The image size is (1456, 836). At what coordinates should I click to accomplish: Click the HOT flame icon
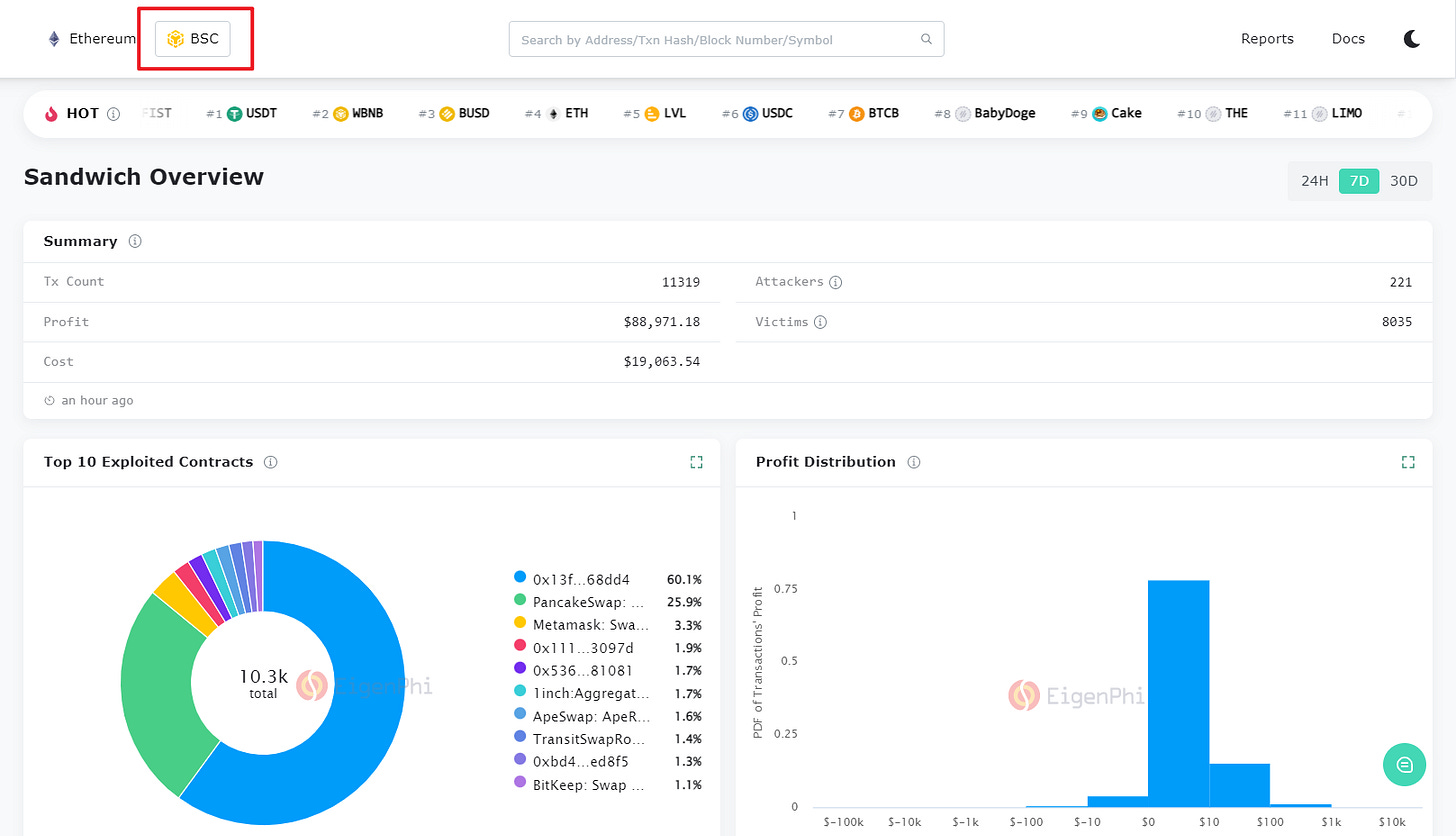pyautogui.click(x=52, y=114)
